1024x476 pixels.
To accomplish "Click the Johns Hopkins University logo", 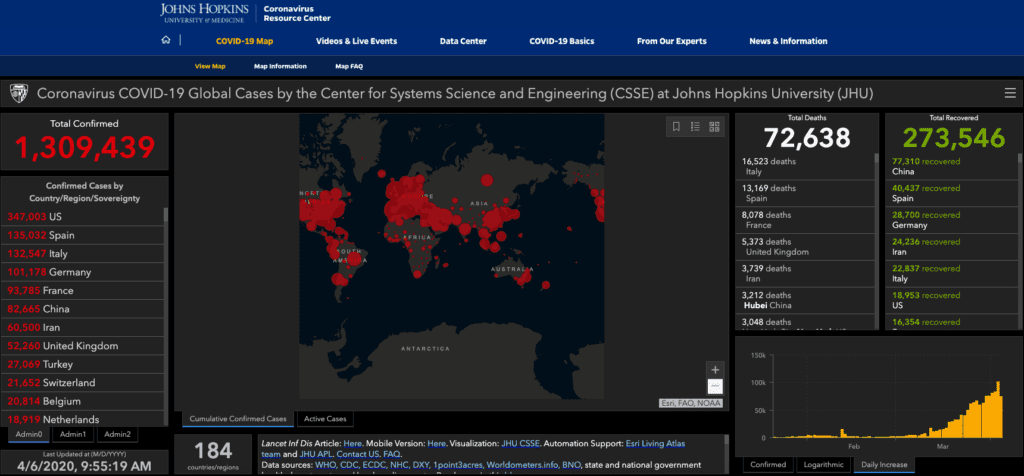I will [205, 13].
